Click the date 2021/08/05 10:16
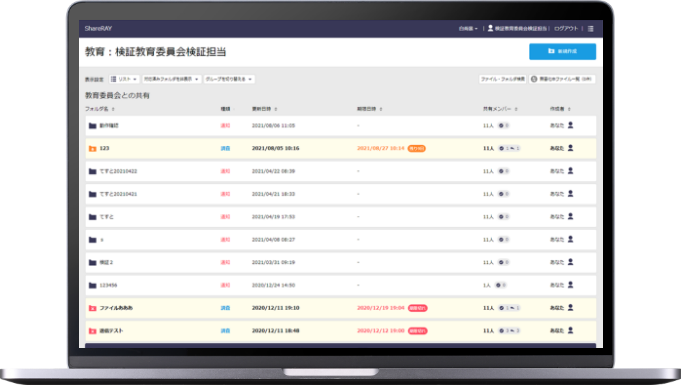681x385 pixels. tap(275, 148)
